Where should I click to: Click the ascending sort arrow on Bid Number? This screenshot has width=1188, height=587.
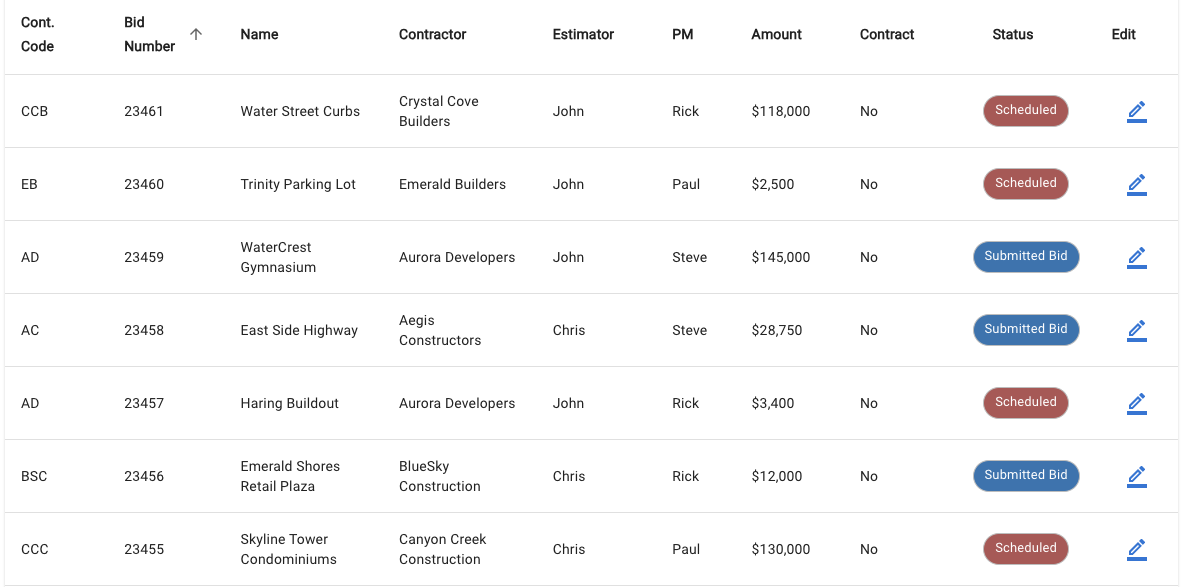[196, 33]
